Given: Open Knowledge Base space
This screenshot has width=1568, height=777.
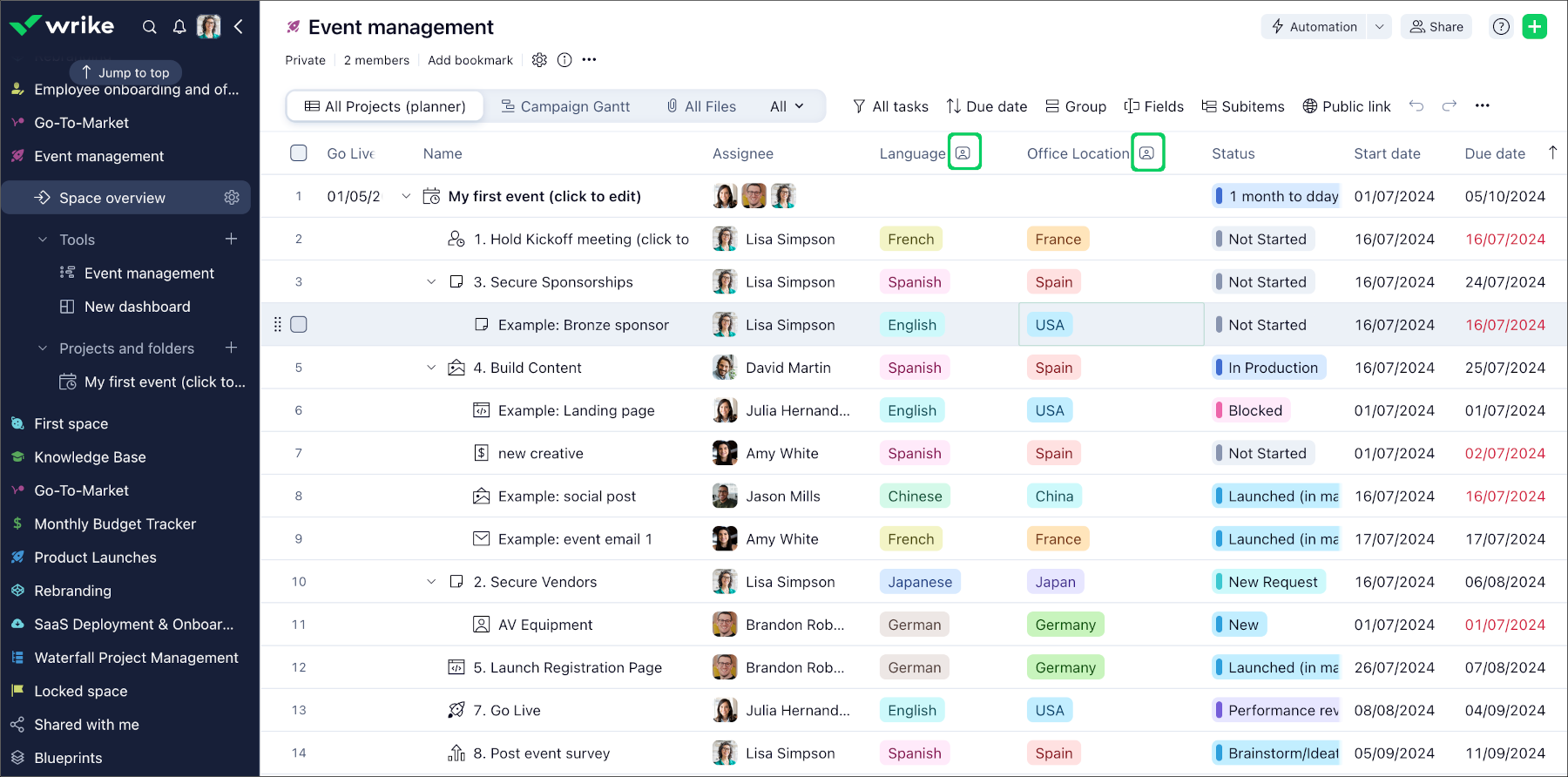Looking at the screenshot, I should pos(90,457).
